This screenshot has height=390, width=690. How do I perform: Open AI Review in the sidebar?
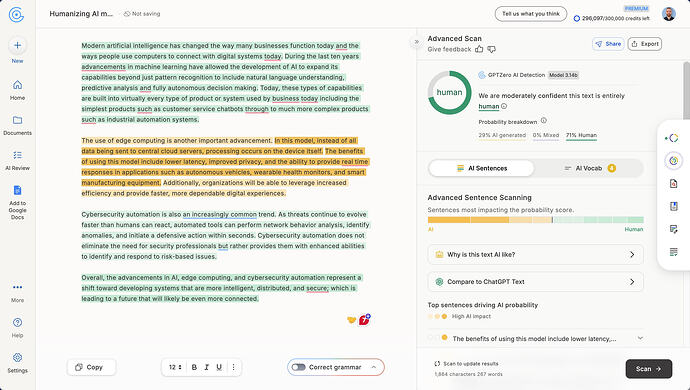pos(17,160)
